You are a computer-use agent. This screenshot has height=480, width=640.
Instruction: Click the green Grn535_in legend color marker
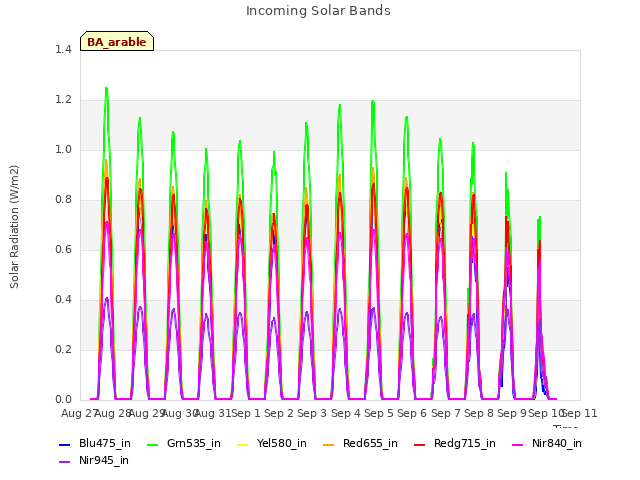[152, 444]
